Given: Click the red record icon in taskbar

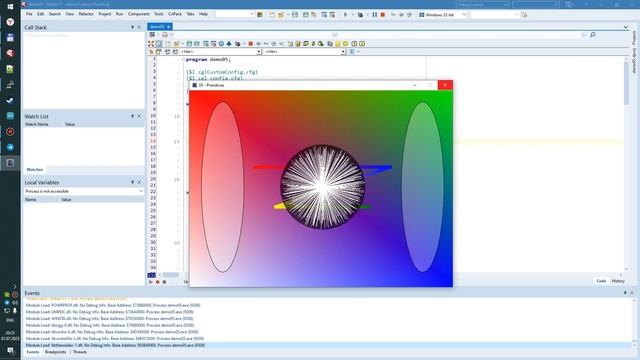Looking at the screenshot, I should tap(10, 131).
